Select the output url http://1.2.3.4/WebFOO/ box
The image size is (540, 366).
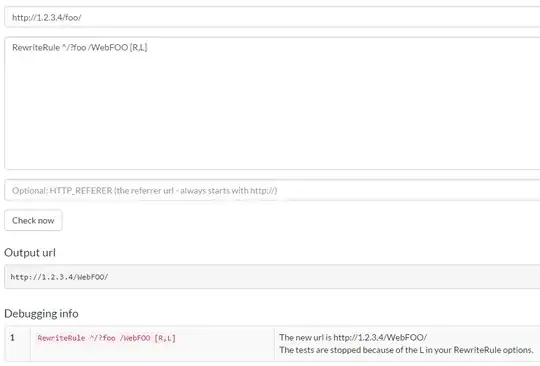pyautogui.click(x=272, y=277)
